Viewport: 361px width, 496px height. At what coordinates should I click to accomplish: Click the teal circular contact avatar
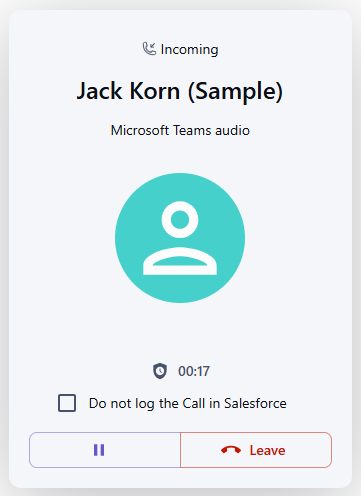point(180,238)
